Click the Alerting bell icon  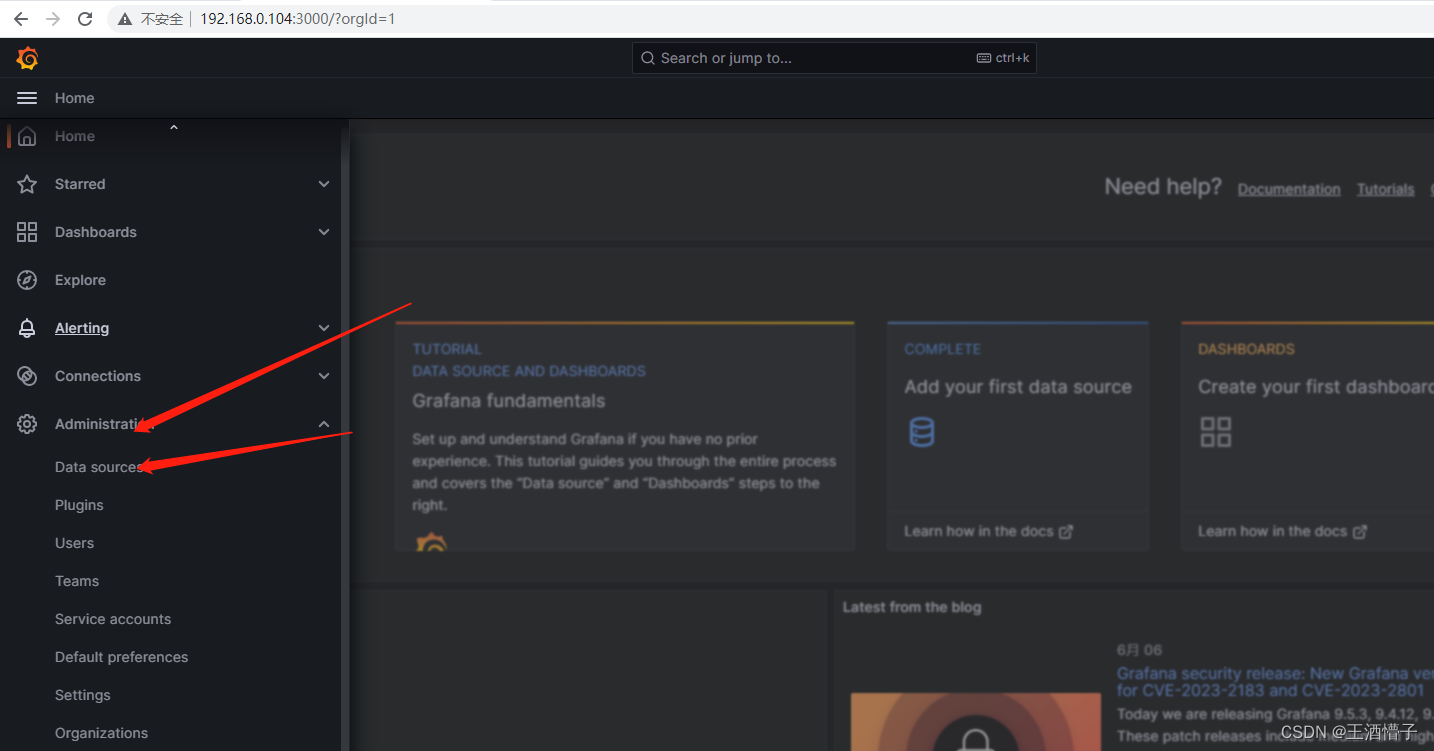[27, 328]
